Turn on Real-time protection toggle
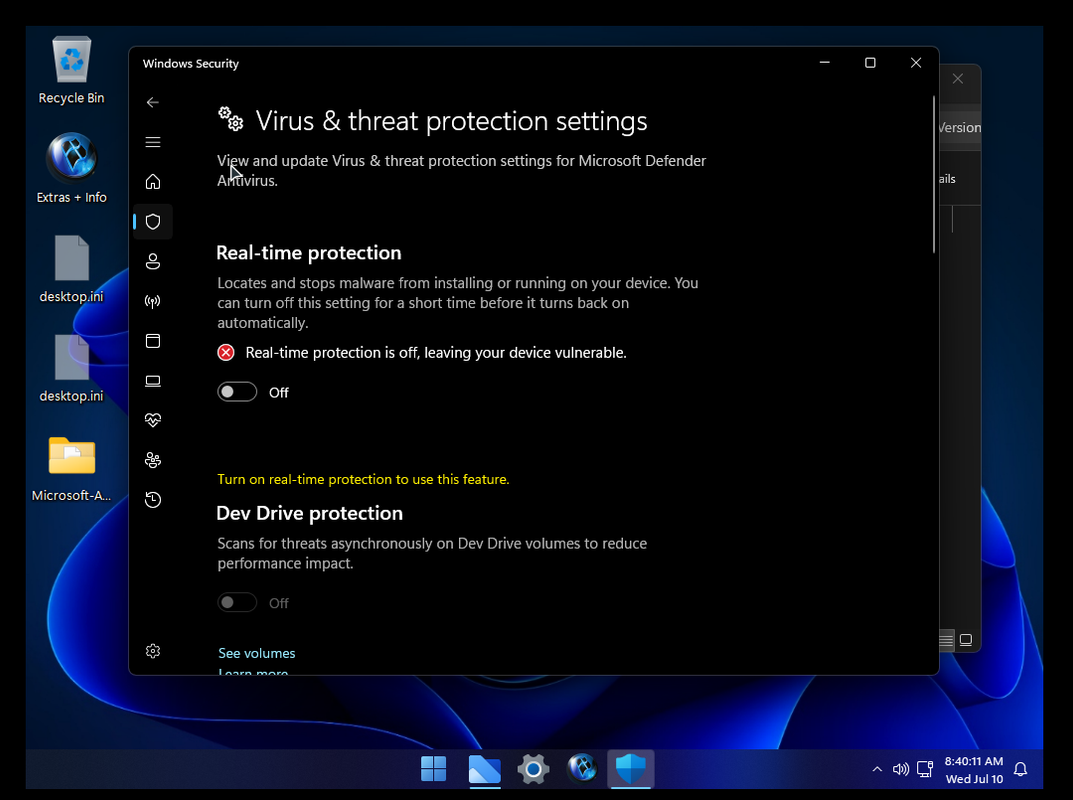1073x800 pixels. coord(237,392)
